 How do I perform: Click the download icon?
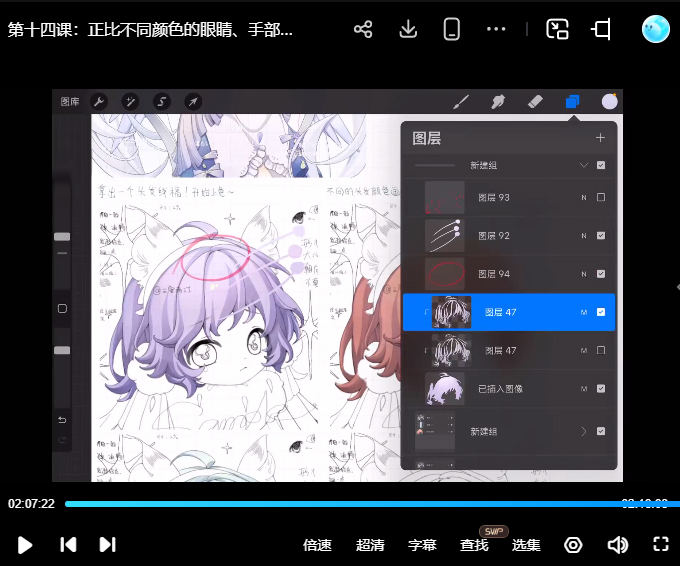click(407, 29)
